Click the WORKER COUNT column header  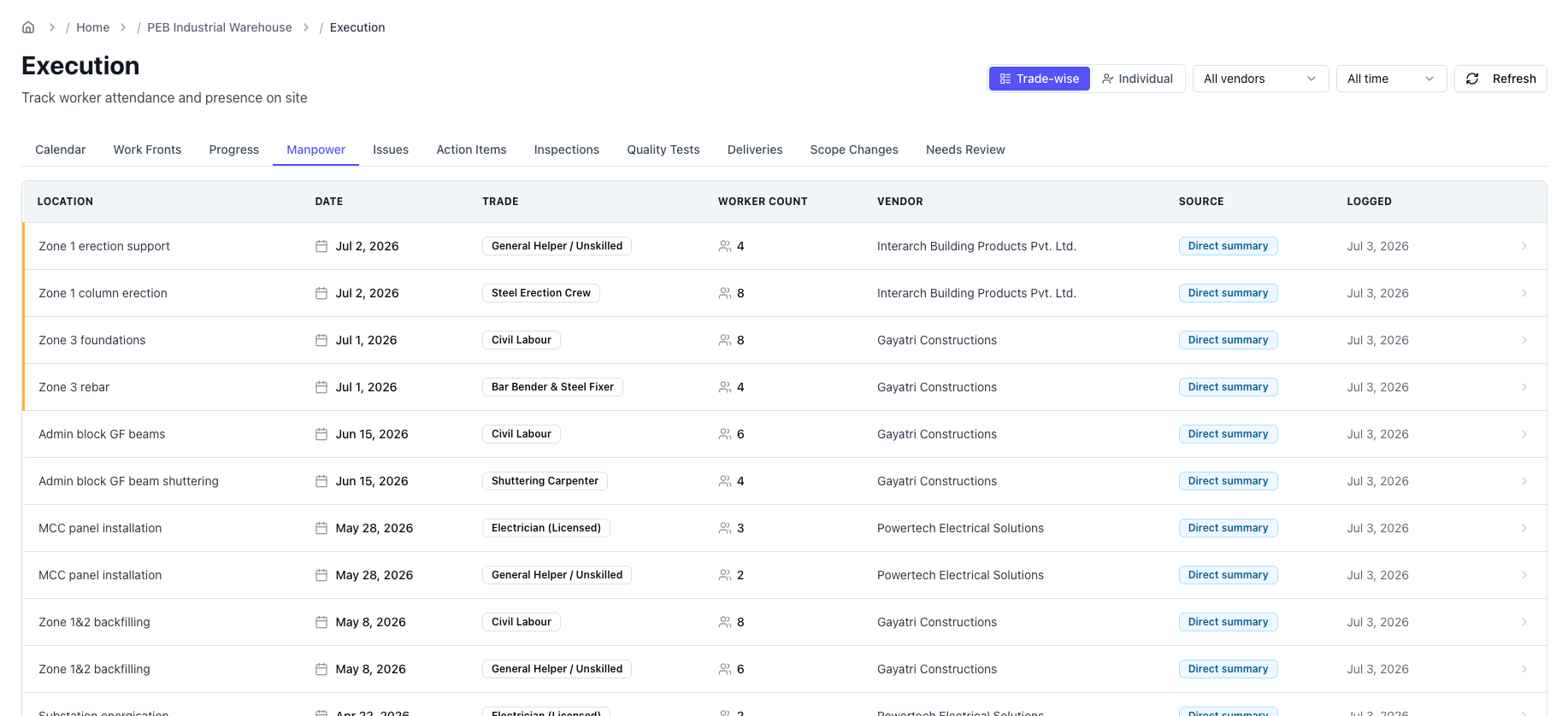(x=763, y=202)
